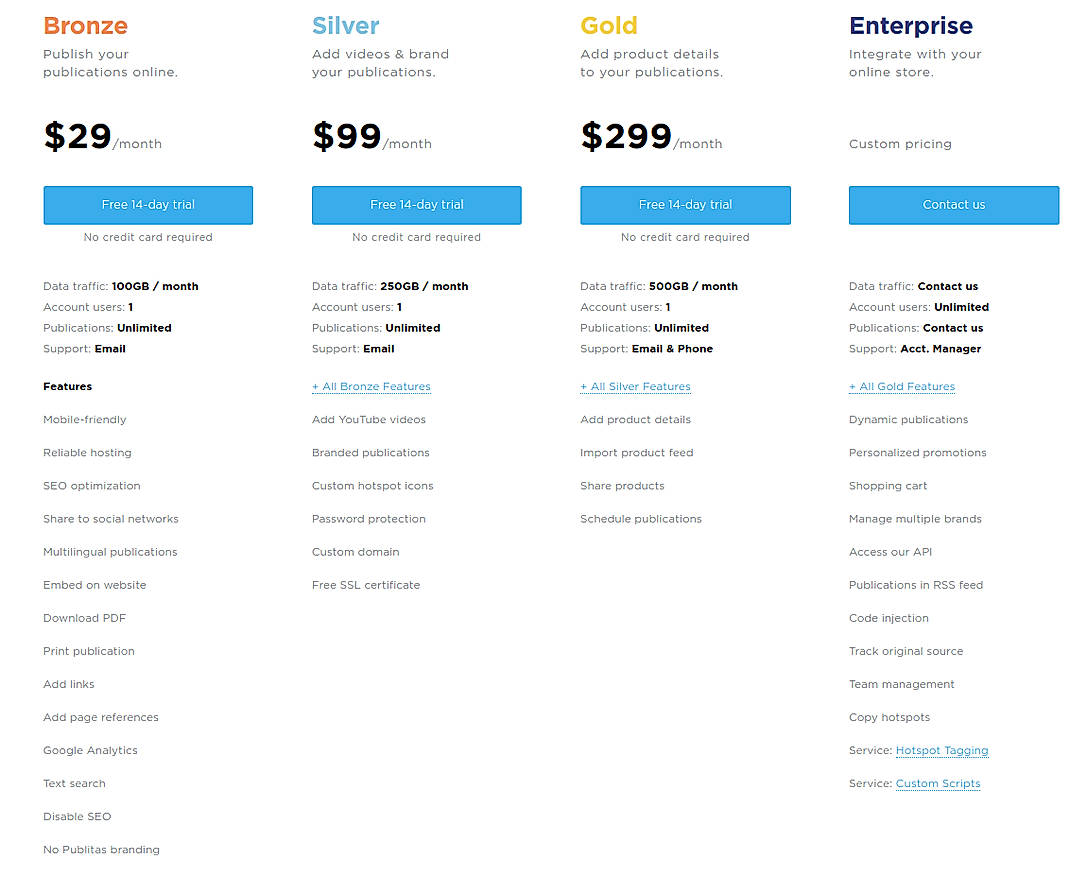The height and width of the screenshot is (873, 1070).
Task: Expand All Gold Features in Enterprise plan
Action: 902,386
